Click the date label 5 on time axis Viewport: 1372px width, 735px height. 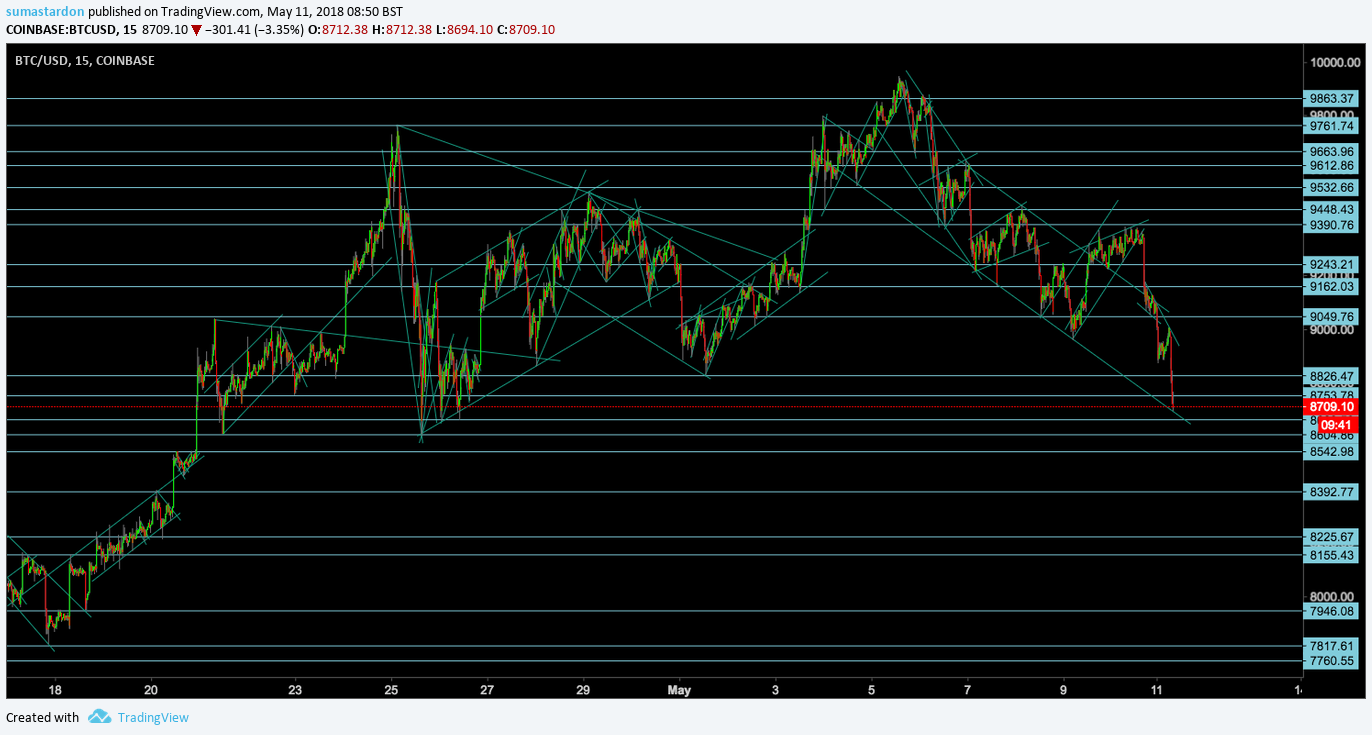(x=871, y=690)
